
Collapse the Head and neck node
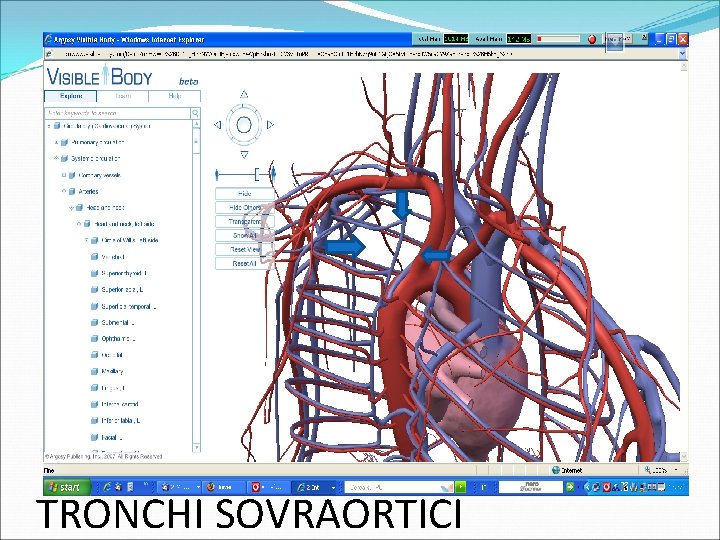(71, 208)
